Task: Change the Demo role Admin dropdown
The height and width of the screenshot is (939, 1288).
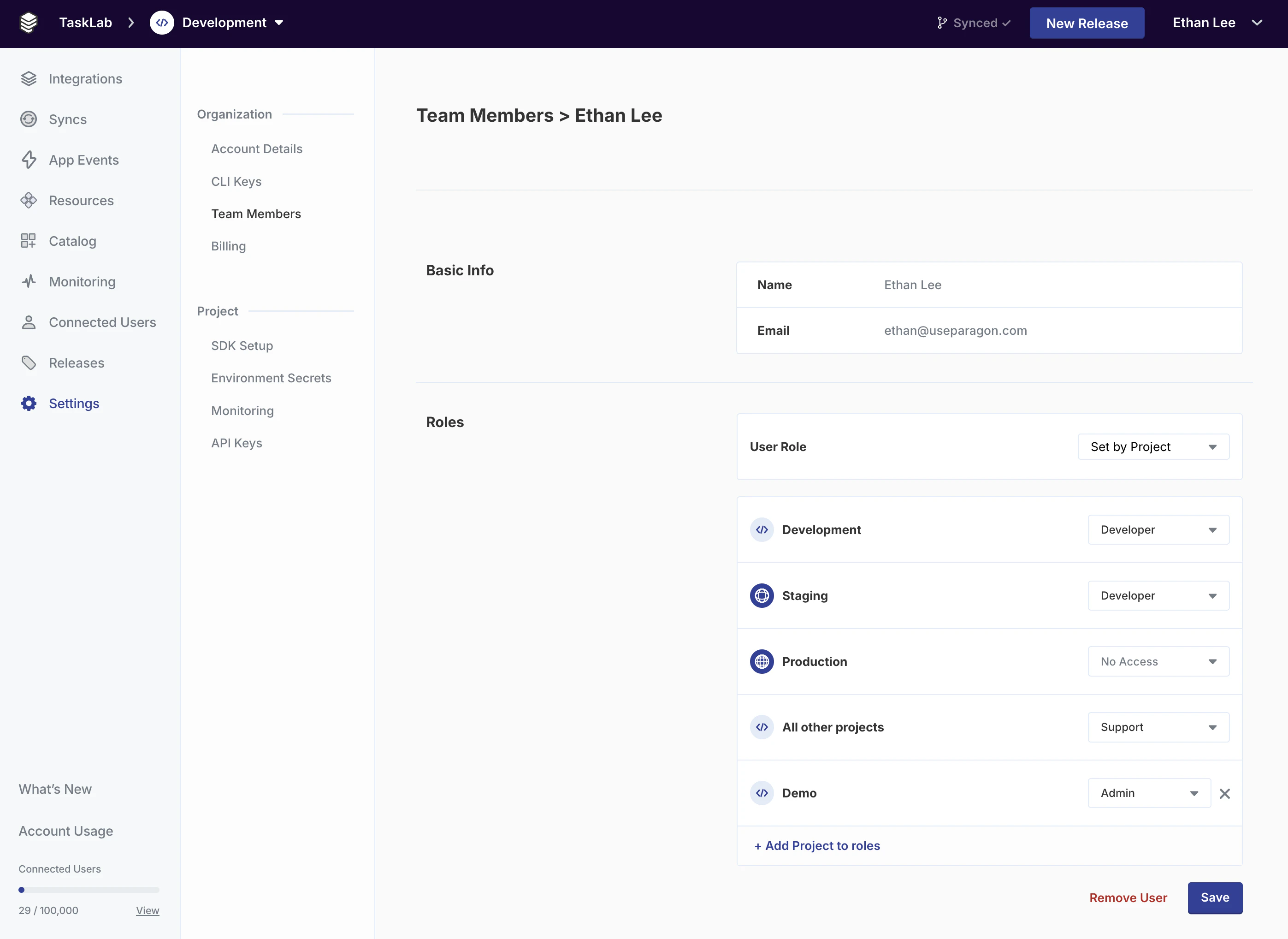Action: (x=1148, y=793)
